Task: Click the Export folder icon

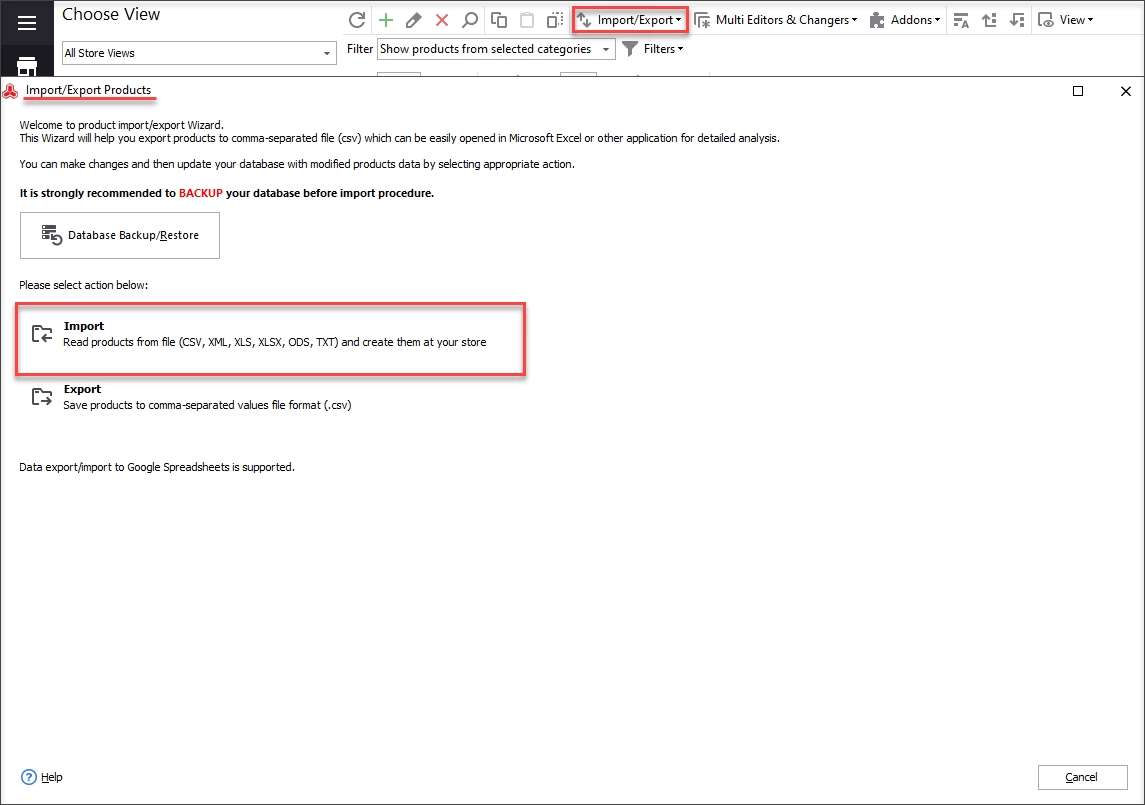Action: coord(42,397)
